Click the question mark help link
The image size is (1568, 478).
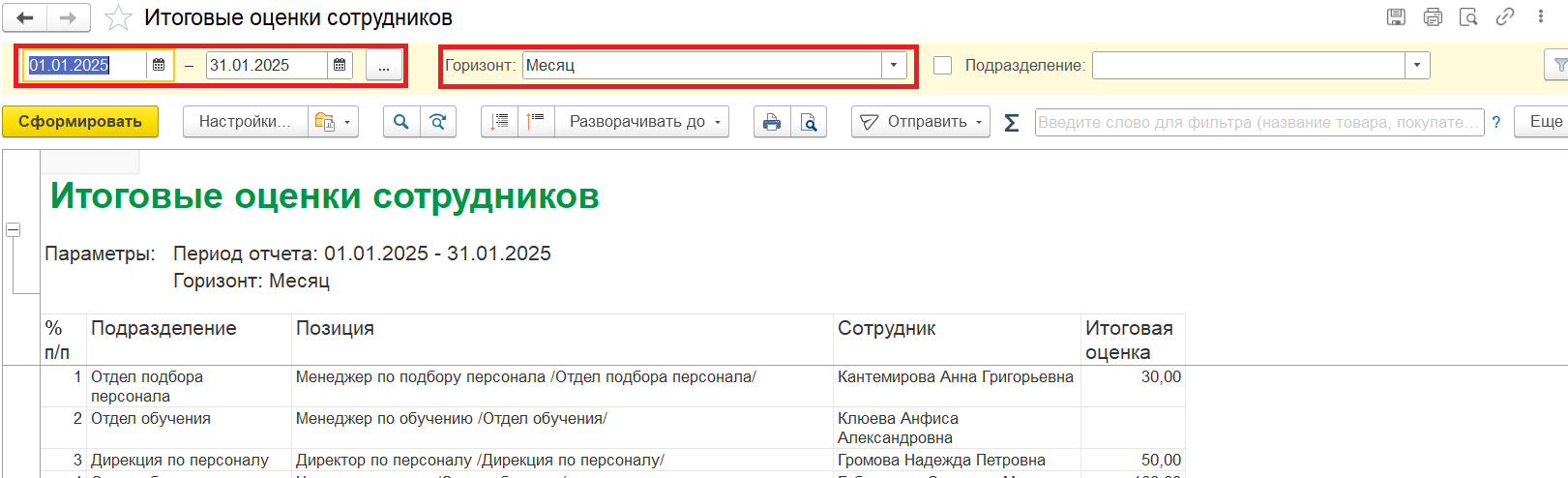tap(1496, 122)
